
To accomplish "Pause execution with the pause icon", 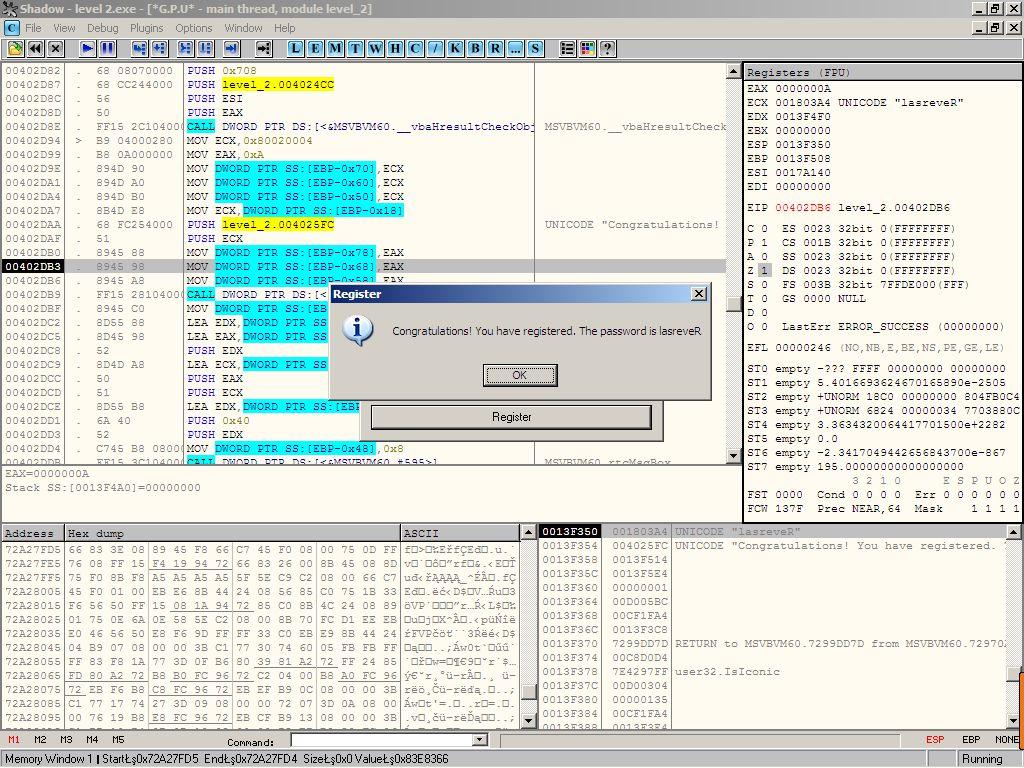I will coord(107,48).
